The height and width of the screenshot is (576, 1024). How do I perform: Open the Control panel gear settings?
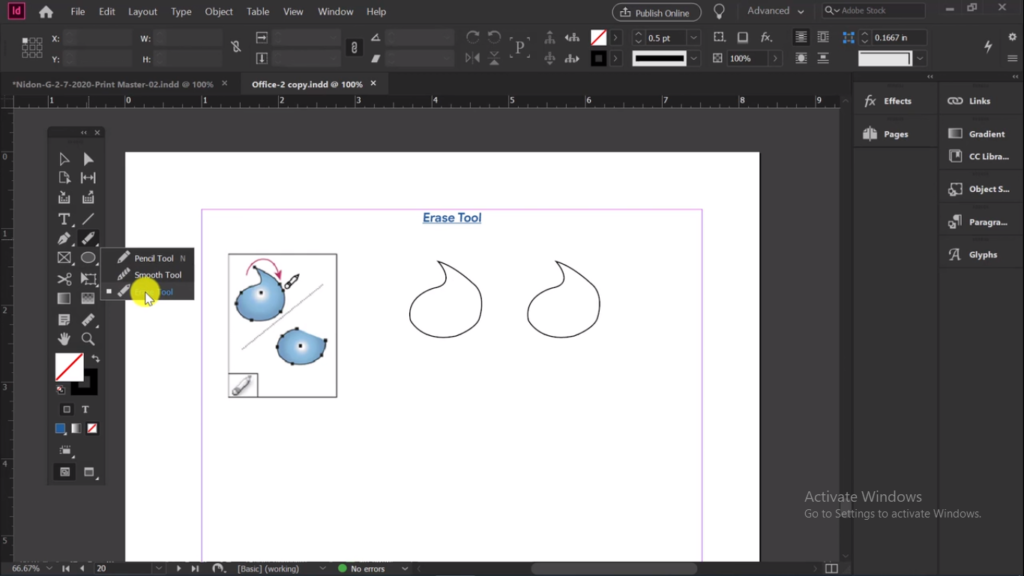click(1012, 37)
